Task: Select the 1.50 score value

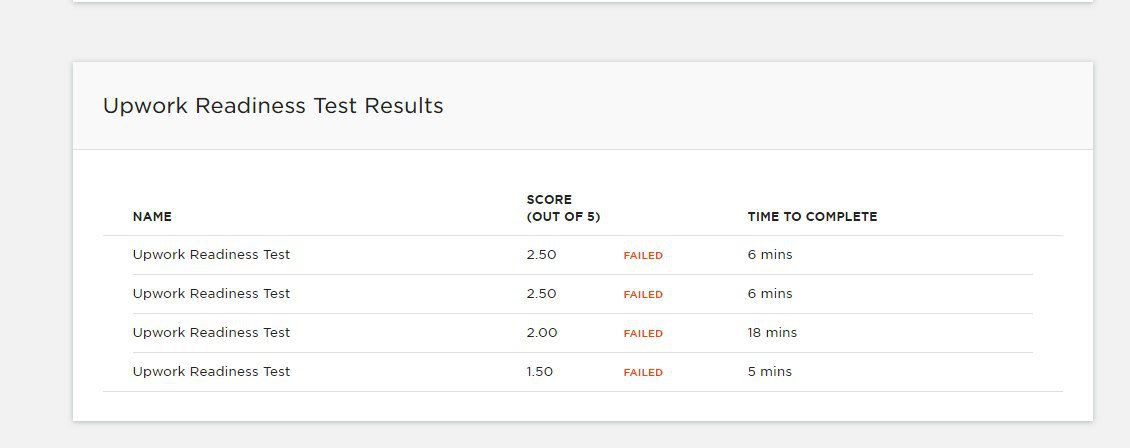Action: [540, 372]
